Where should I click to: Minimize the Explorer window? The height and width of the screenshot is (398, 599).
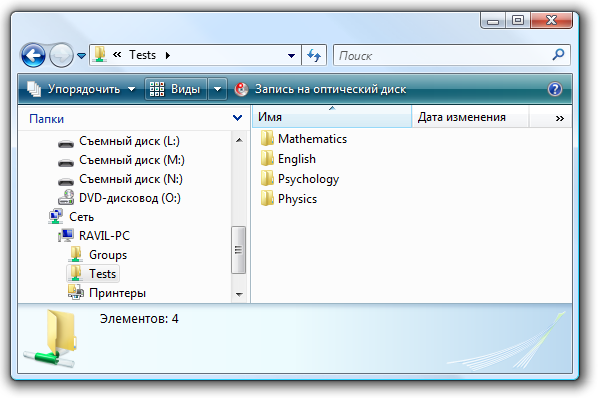(x=493, y=21)
